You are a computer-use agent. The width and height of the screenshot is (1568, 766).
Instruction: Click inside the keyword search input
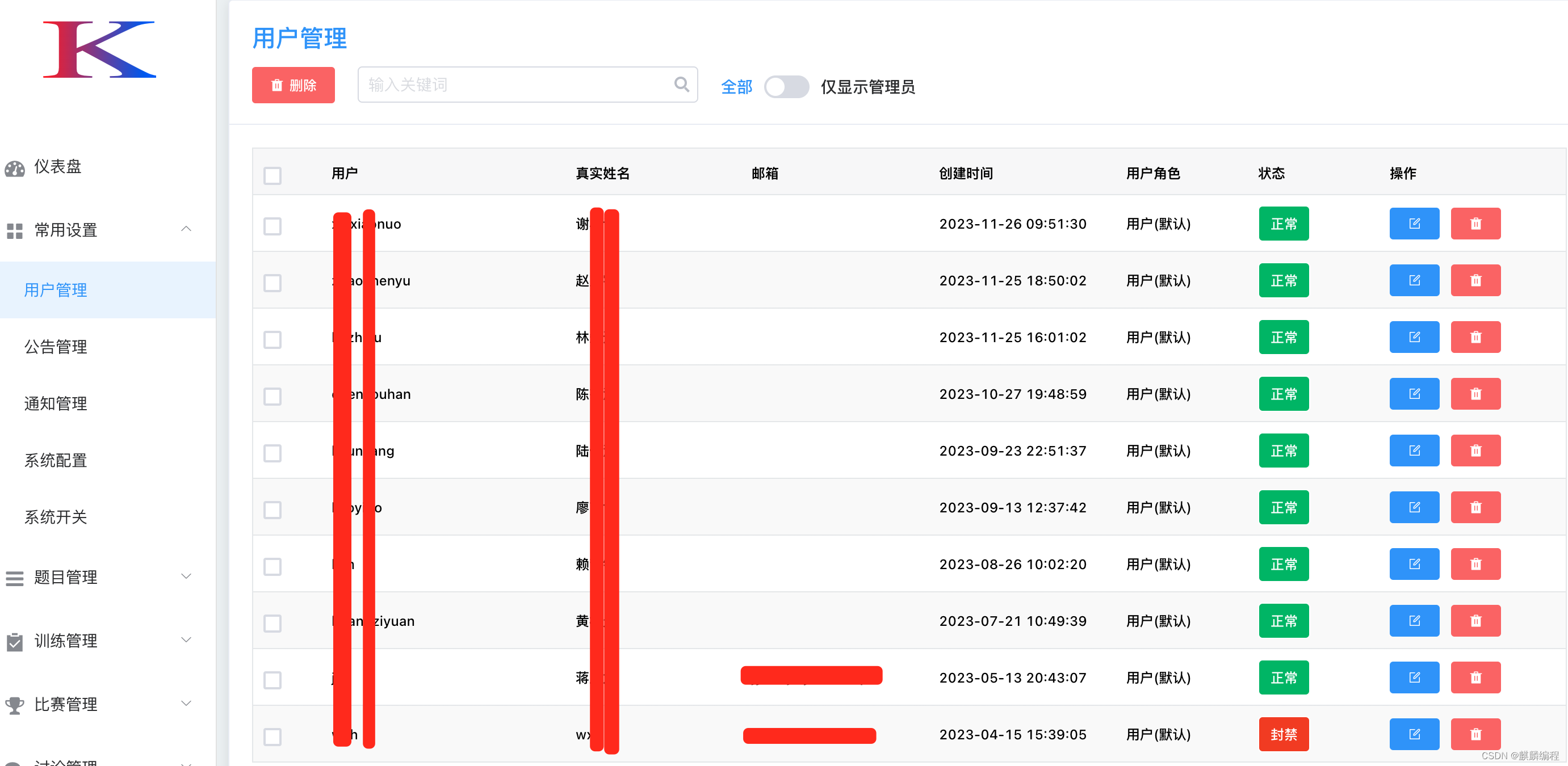[505, 85]
